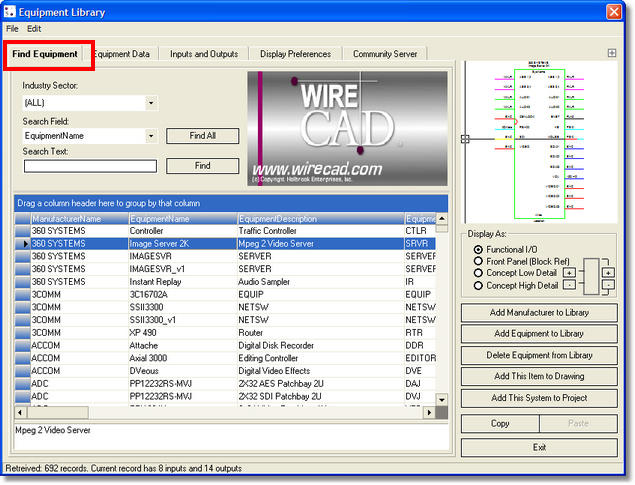Click Add This System to Project
Image resolution: width=635 pixels, height=485 pixels.
(539, 398)
